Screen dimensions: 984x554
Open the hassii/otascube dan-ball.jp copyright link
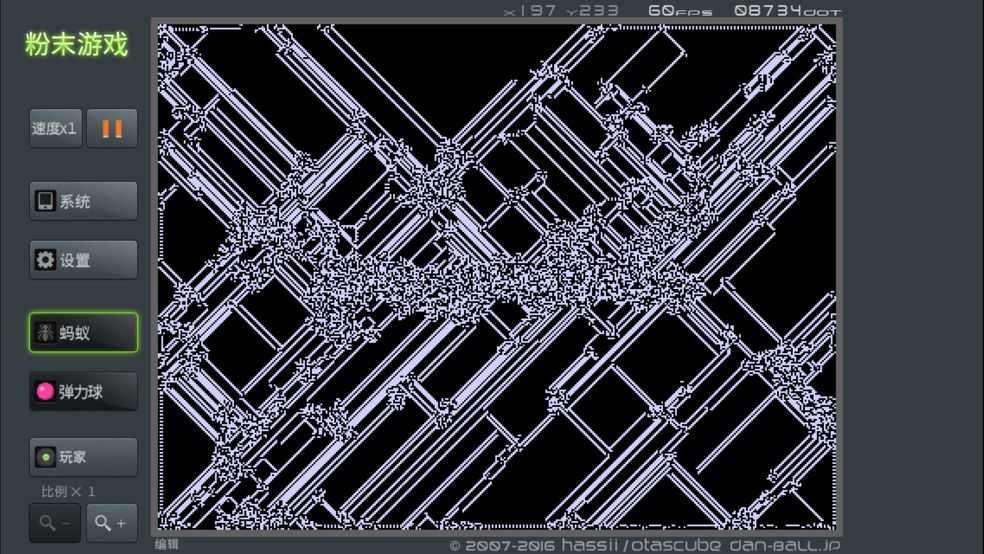point(645,545)
